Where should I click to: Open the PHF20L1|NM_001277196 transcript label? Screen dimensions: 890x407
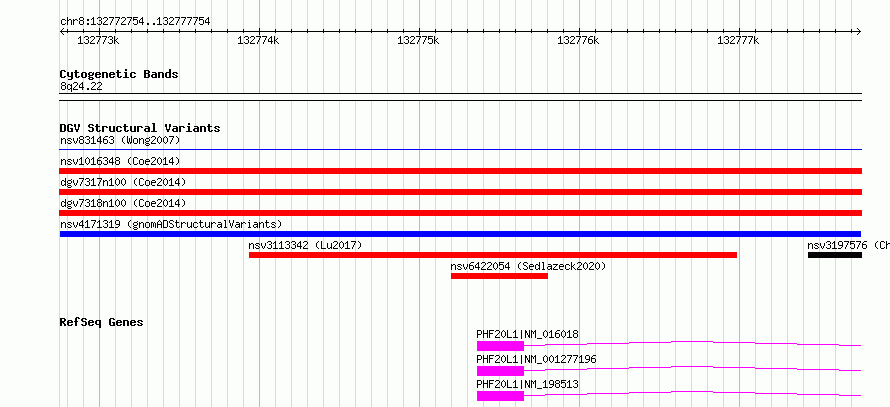click(536, 359)
